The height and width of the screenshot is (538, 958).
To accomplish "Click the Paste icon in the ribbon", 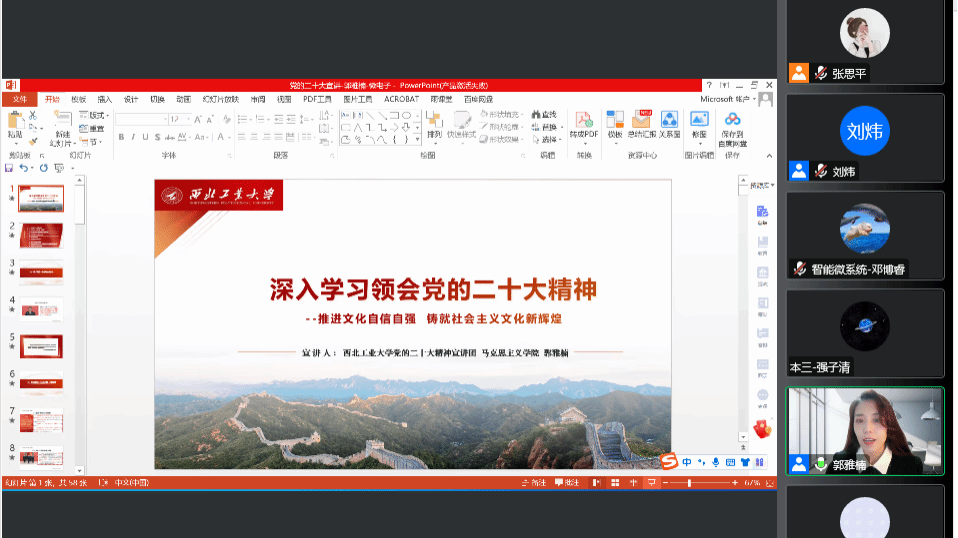I will pos(15,122).
